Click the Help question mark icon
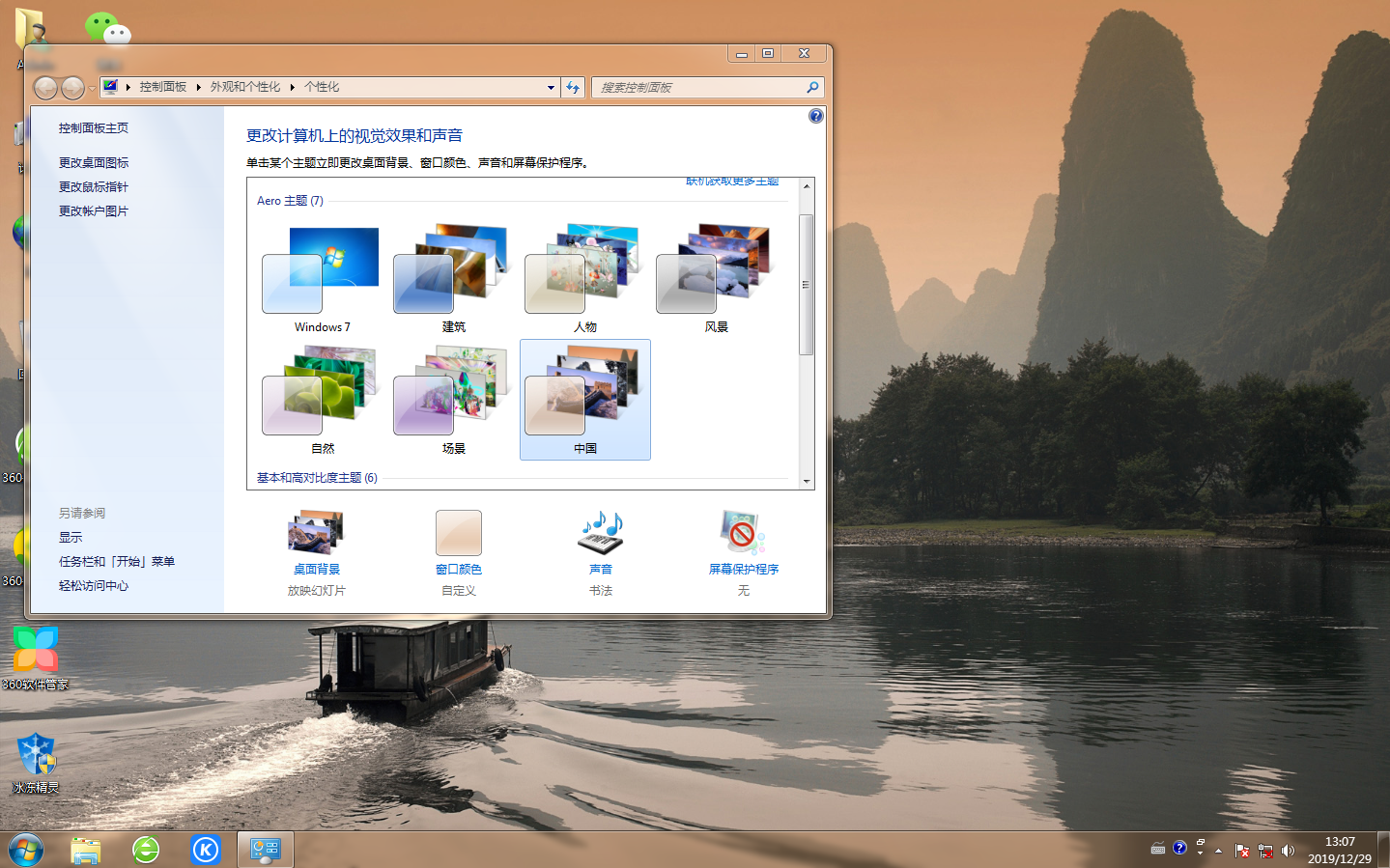This screenshot has width=1390, height=868. pos(815,115)
